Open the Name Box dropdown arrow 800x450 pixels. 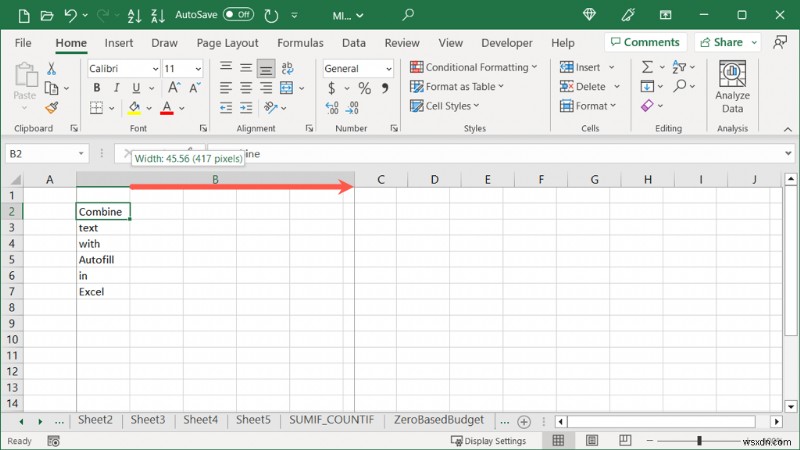click(81, 154)
